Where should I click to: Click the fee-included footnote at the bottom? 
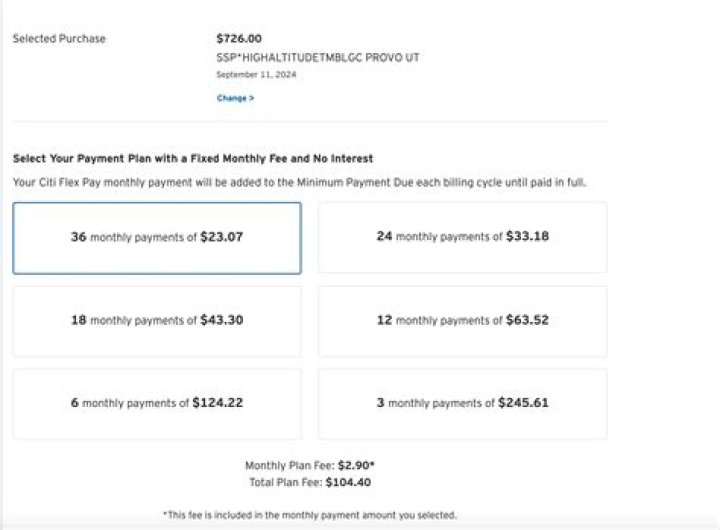tap(309, 514)
